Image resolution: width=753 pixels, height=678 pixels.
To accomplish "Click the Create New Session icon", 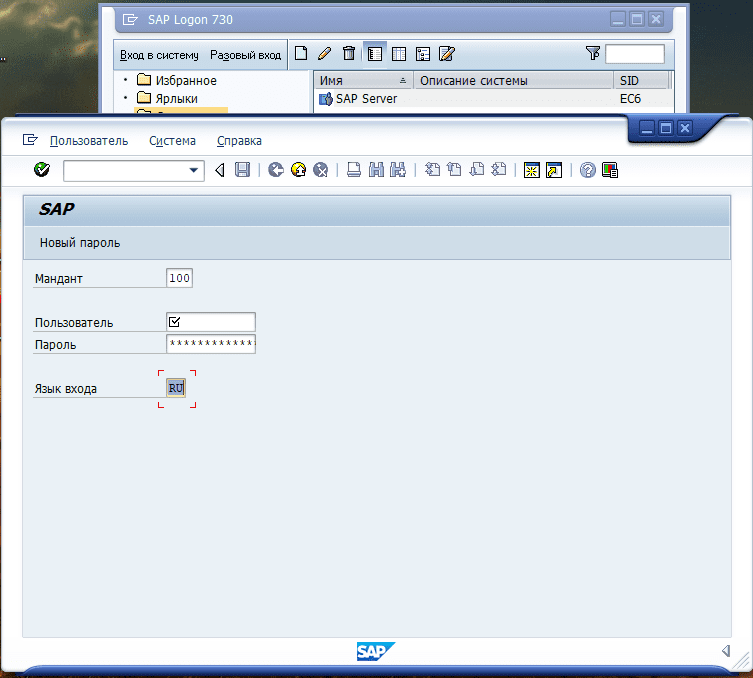I will pos(532,170).
